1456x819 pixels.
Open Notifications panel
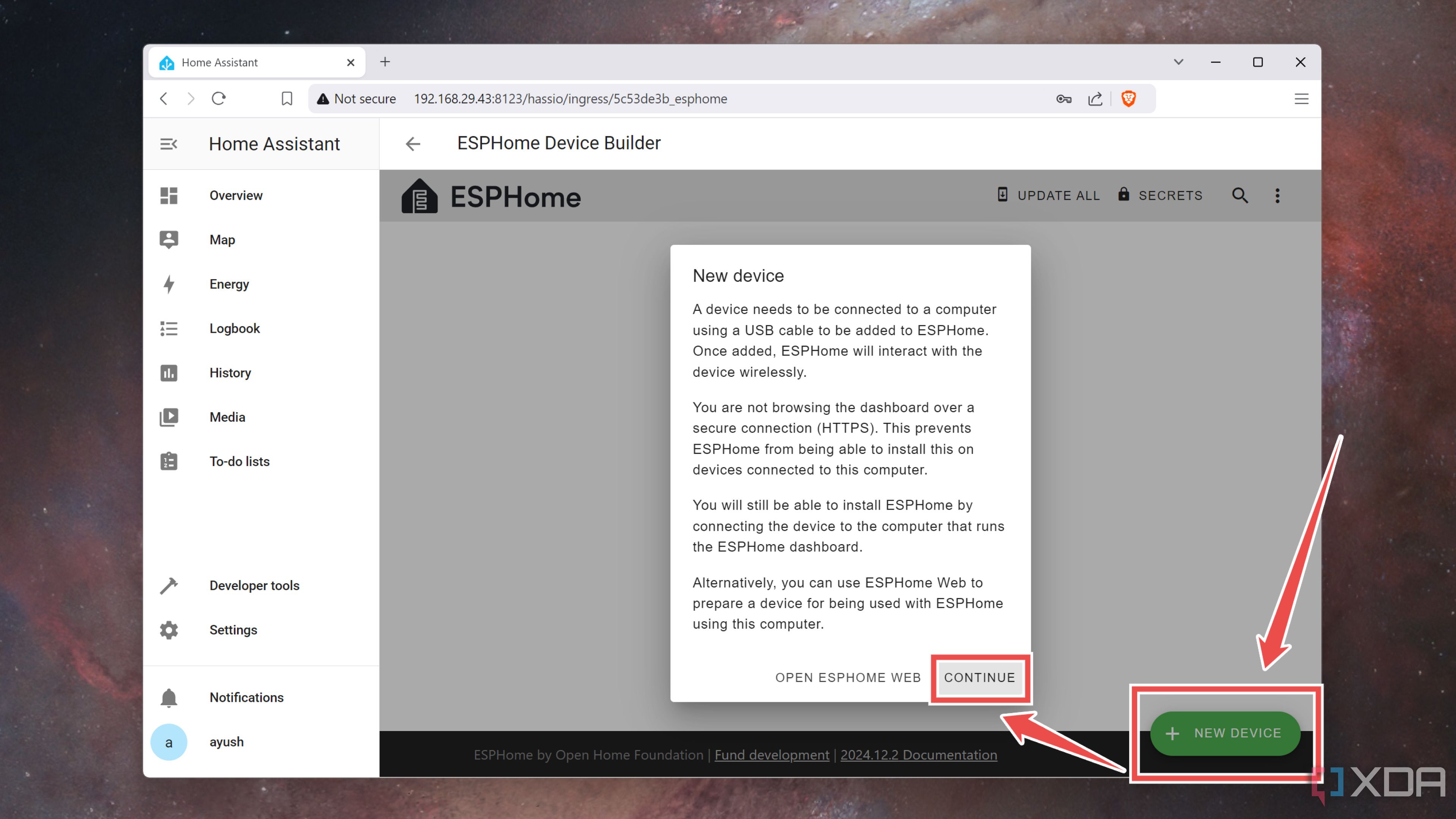point(260,698)
